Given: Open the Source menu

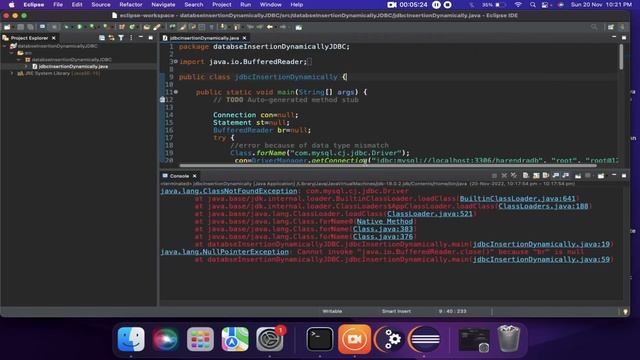Looking at the screenshot, I should tap(101, 4).
